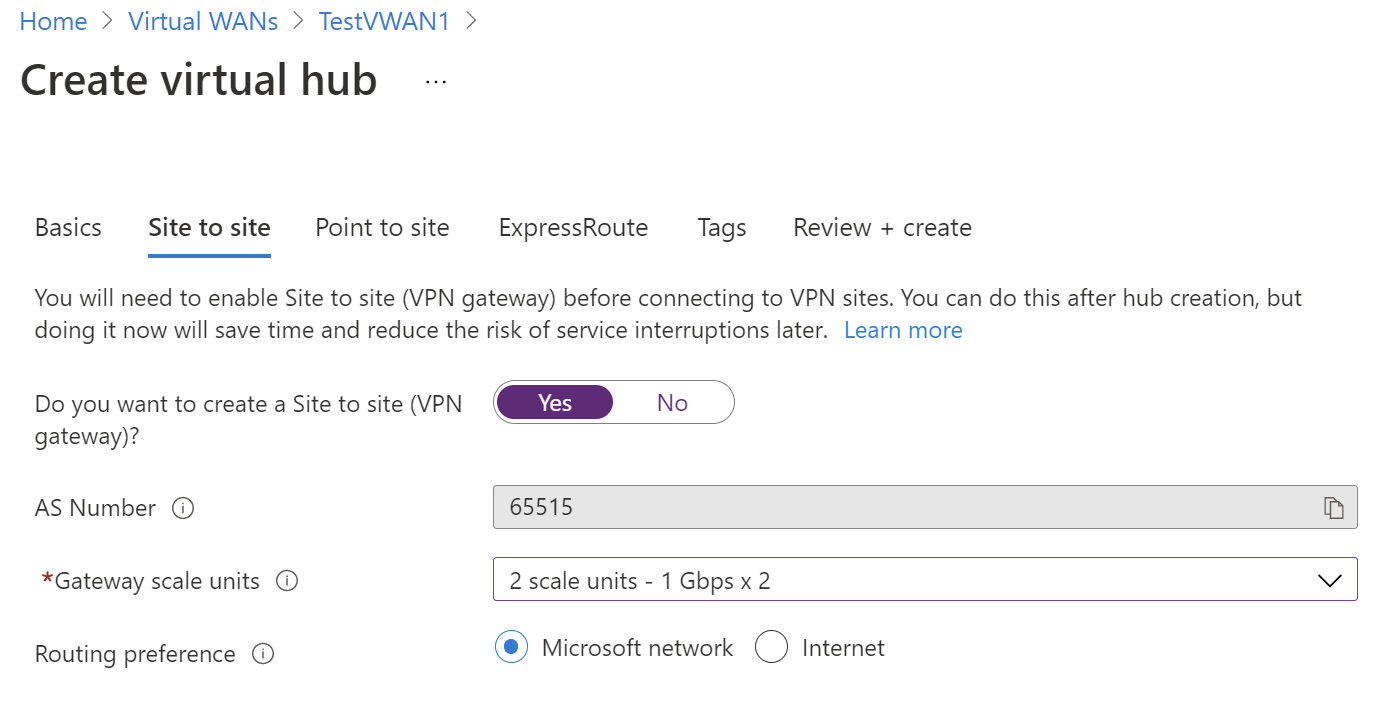Select Internet as routing preference
This screenshot has width=1385, height=711.
pos(771,647)
